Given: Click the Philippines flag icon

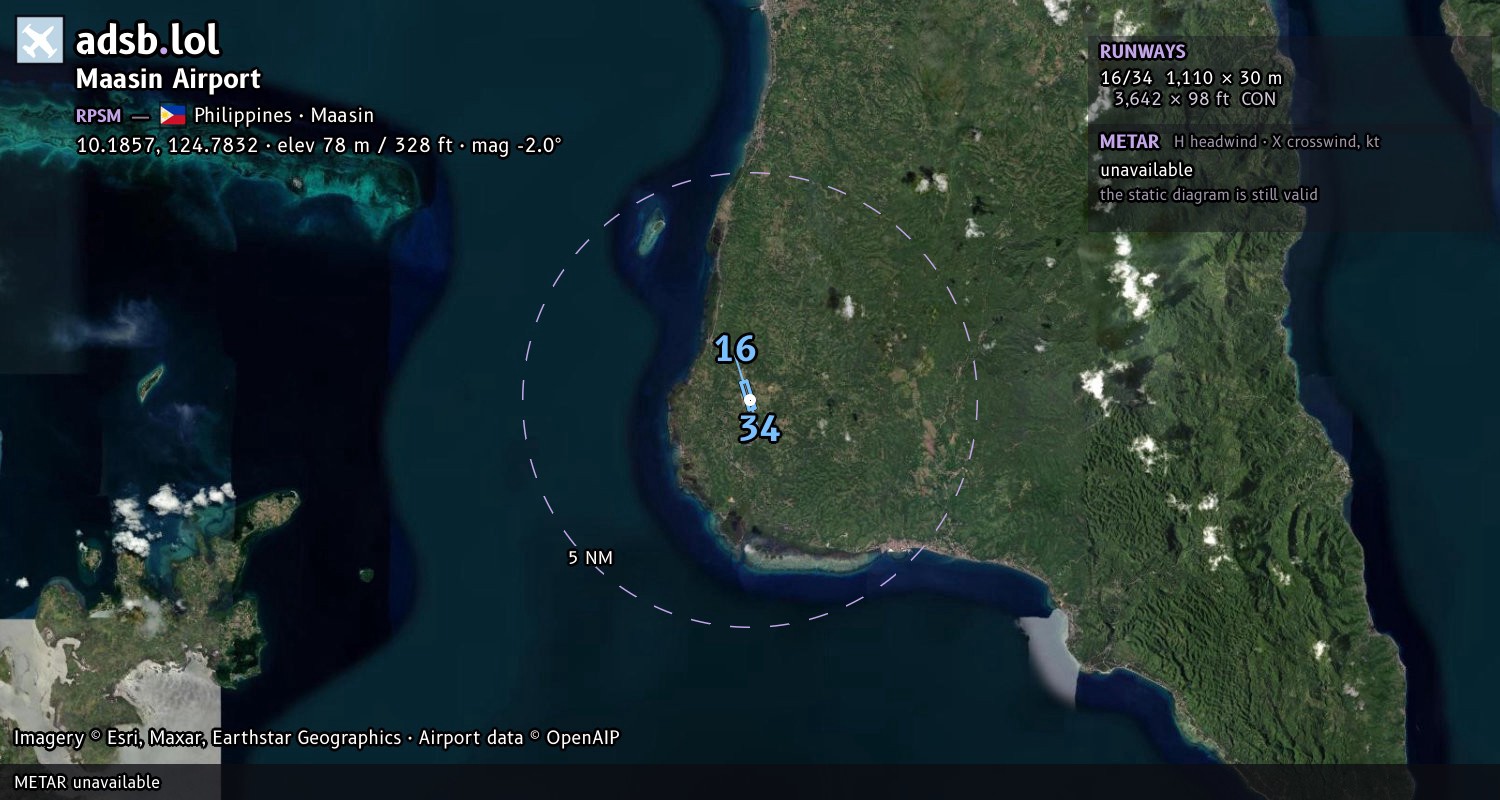Looking at the screenshot, I should point(173,115).
